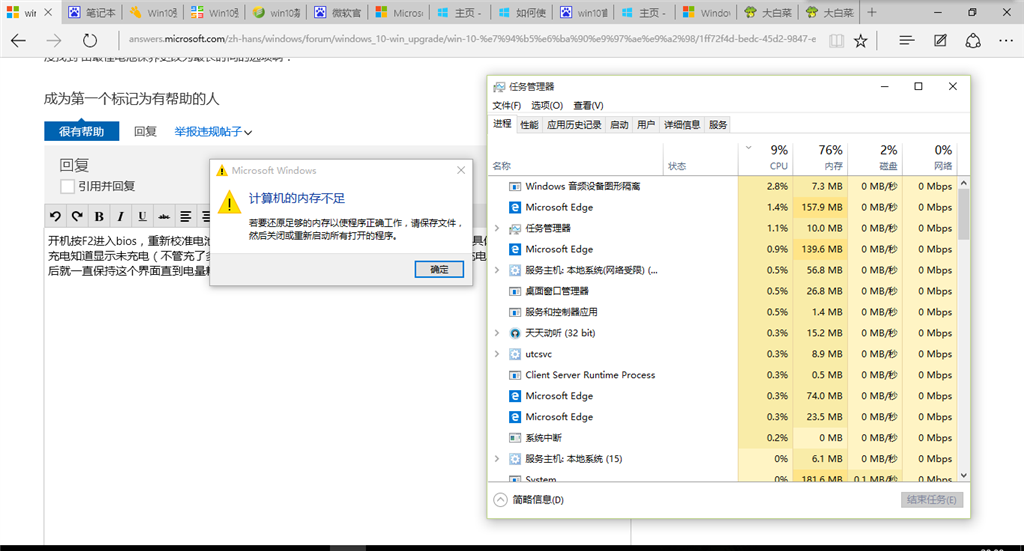This screenshot has width=1024, height=551.
Task: Close the first Edge tab
Action: coord(48,12)
